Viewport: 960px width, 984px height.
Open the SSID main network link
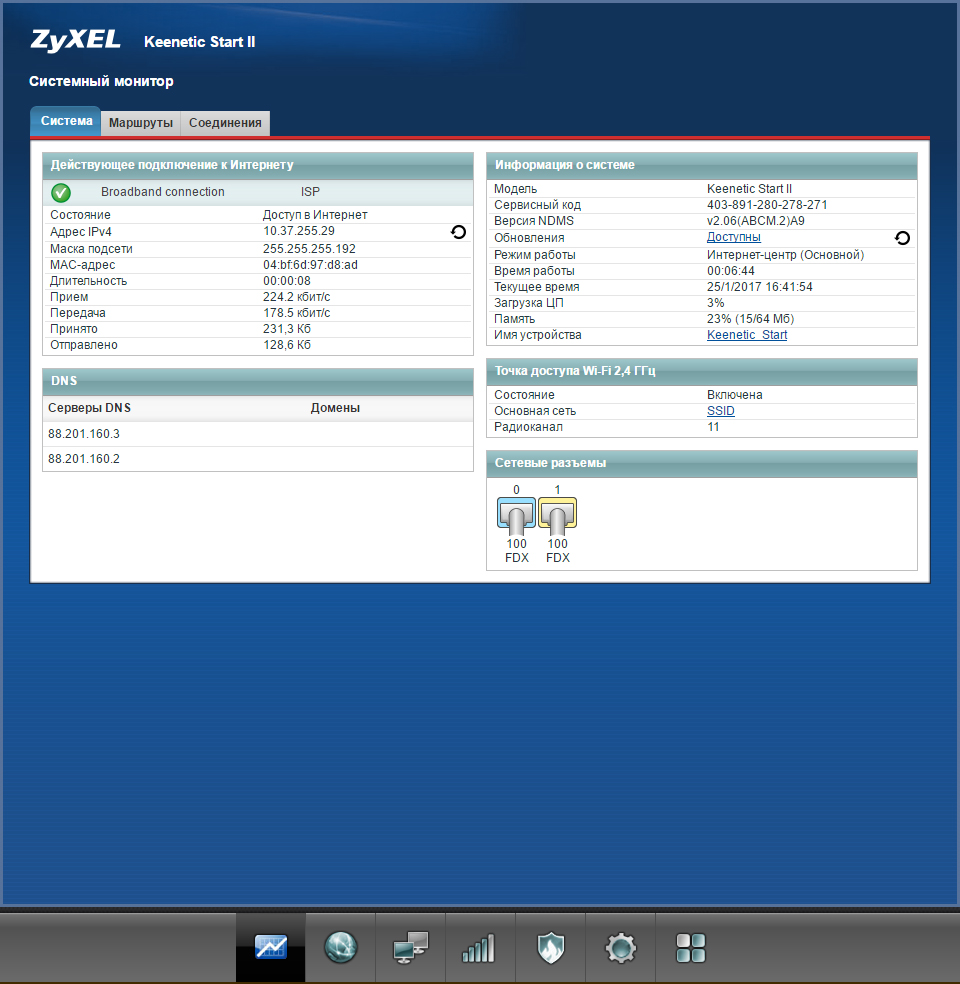pyautogui.click(x=720, y=411)
